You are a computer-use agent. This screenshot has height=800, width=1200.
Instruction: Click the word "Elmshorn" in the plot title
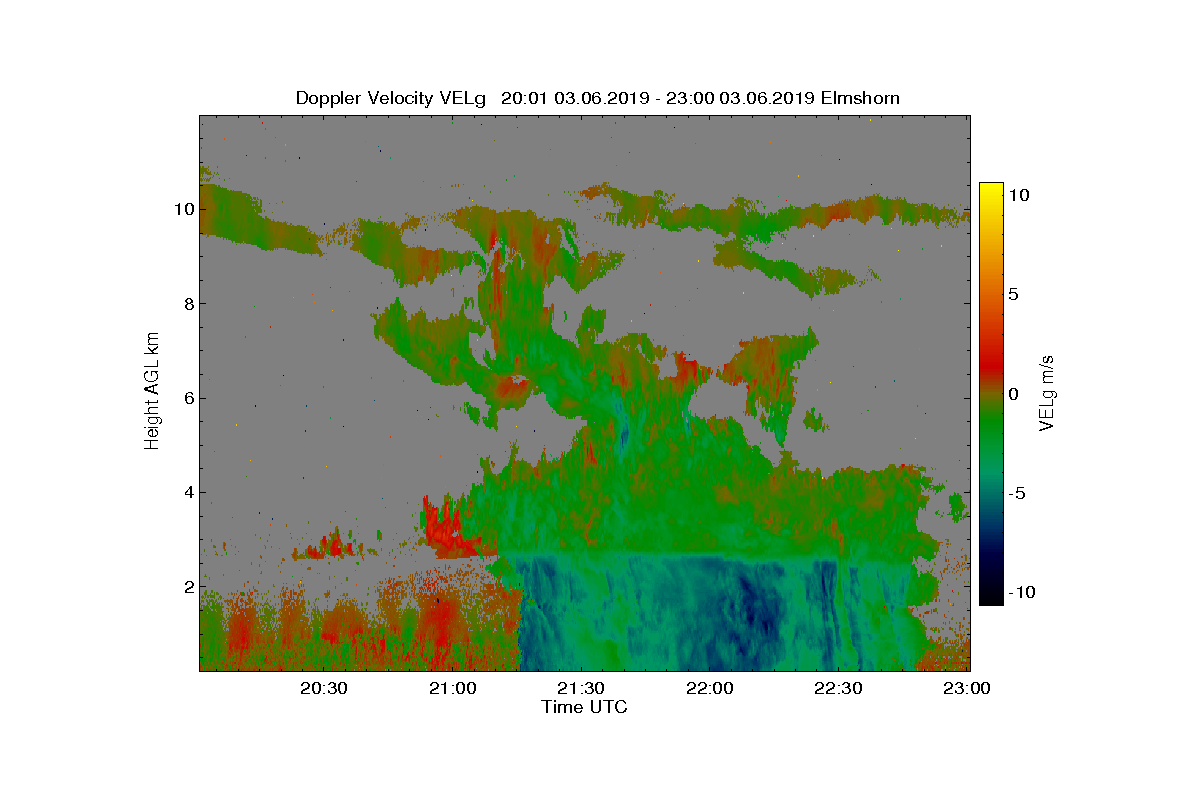(861, 98)
